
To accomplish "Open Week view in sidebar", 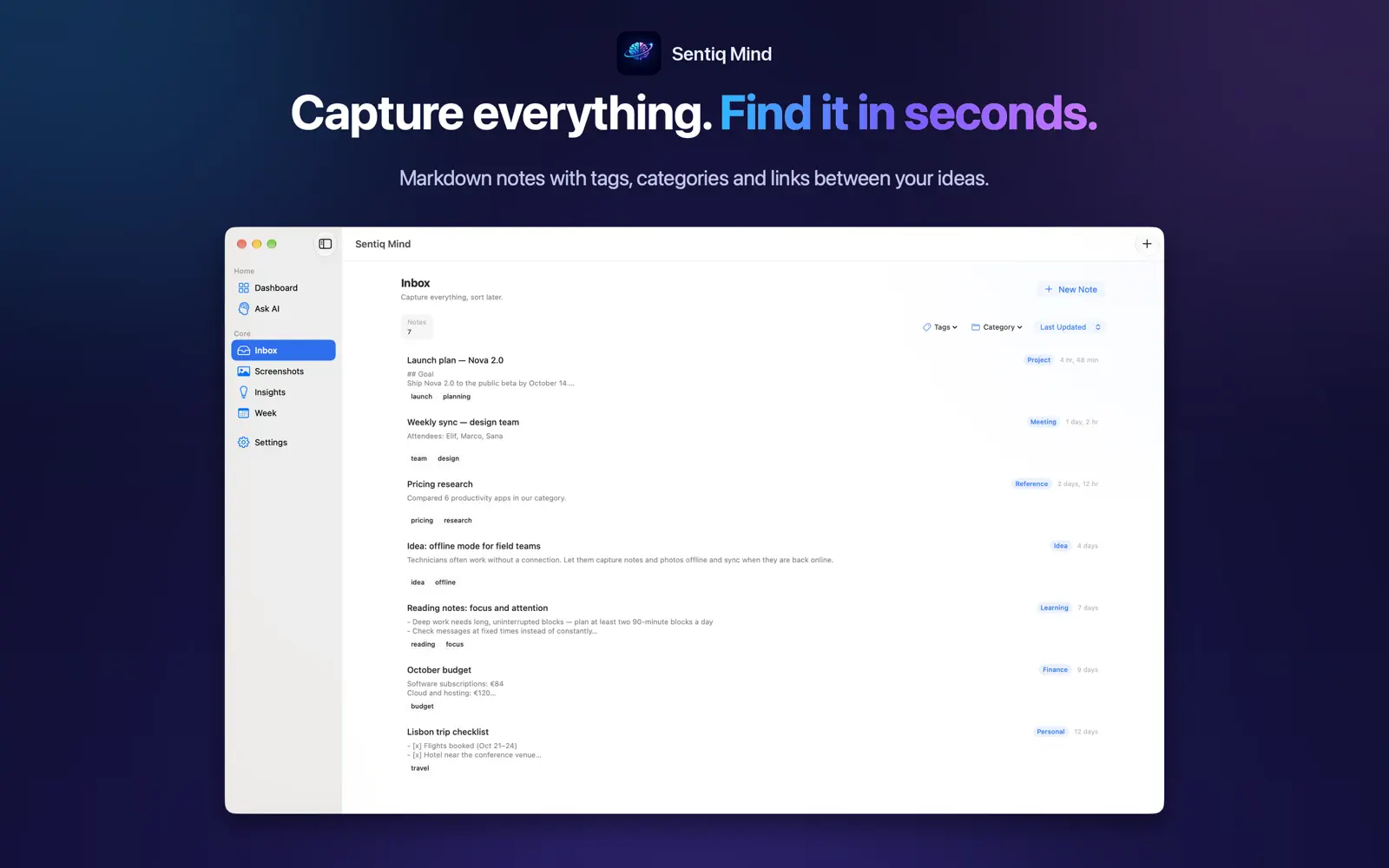I will (x=283, y=413).
